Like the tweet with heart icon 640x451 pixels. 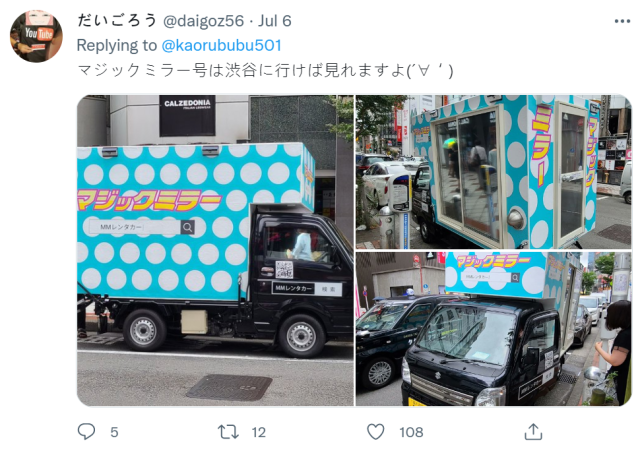pyautogui.click(x=376, y=432)
